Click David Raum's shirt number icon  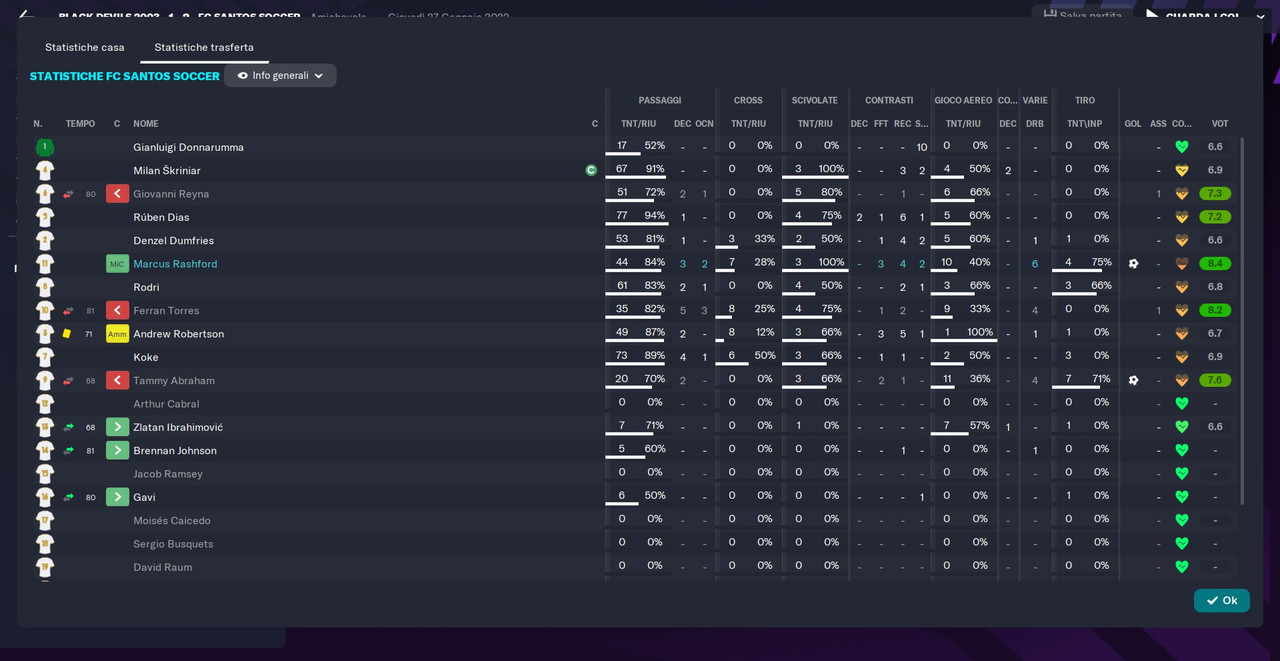coord(45,567)
